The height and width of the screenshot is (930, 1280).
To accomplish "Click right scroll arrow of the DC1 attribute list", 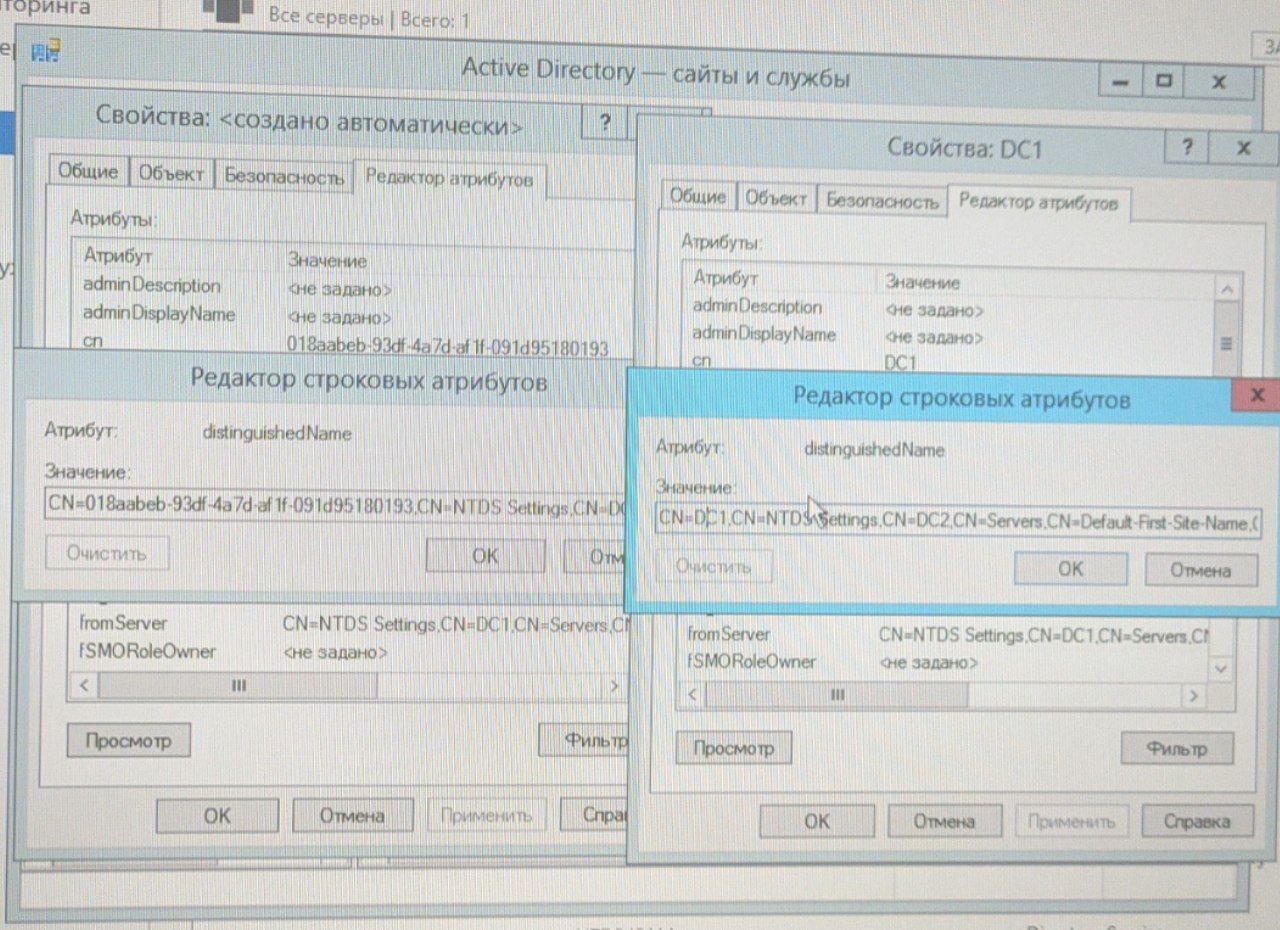I will coord(1194,695).
